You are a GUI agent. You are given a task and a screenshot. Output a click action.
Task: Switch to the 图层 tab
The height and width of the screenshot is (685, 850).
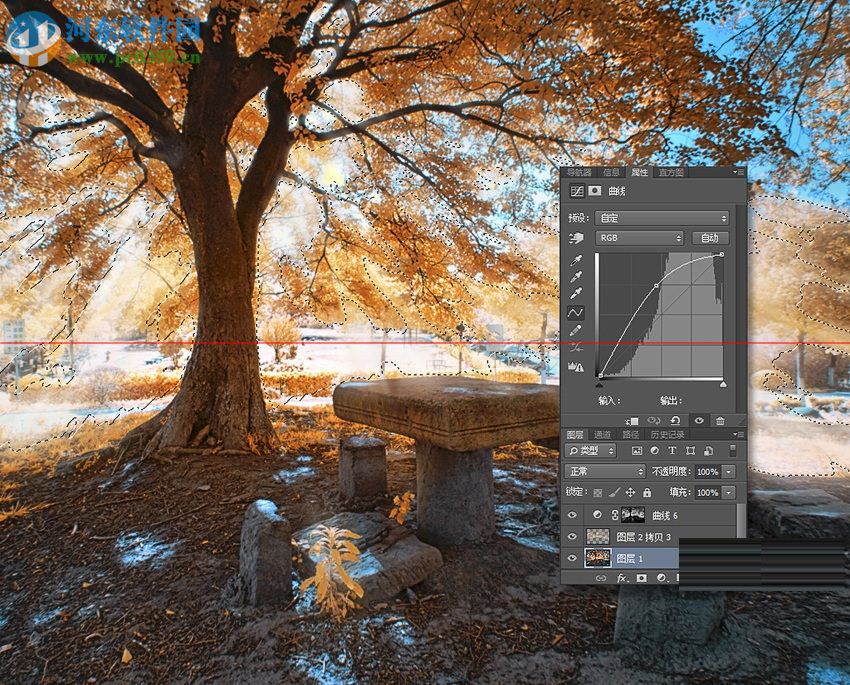click(575, 435)
